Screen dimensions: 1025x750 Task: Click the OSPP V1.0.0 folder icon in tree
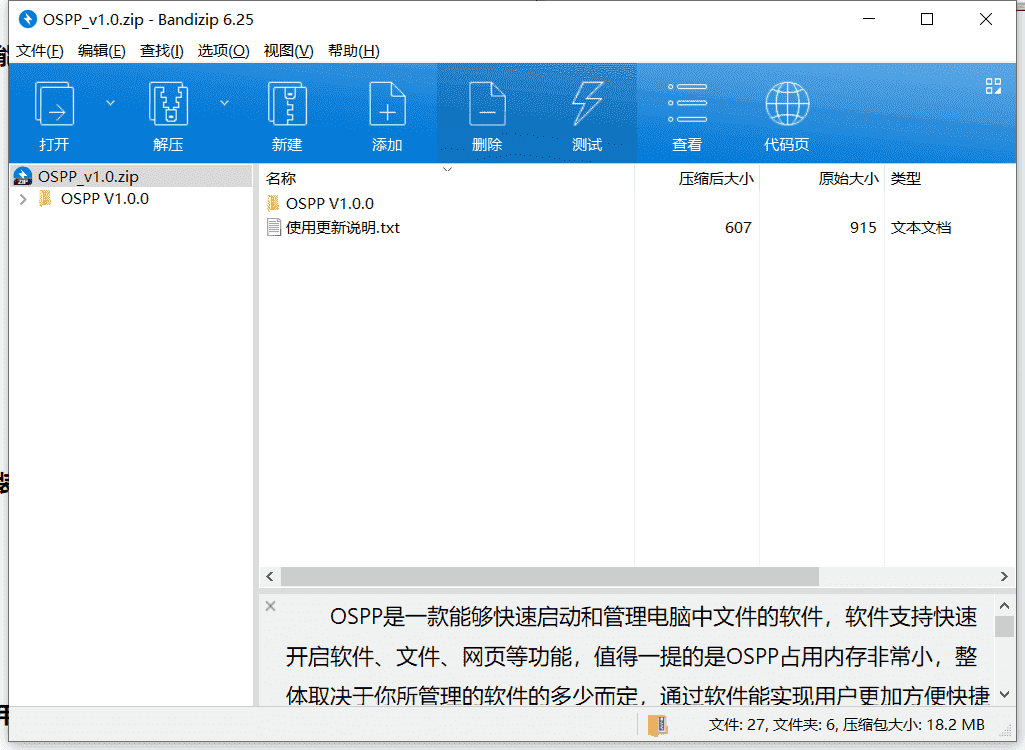[x=45, y=199]
